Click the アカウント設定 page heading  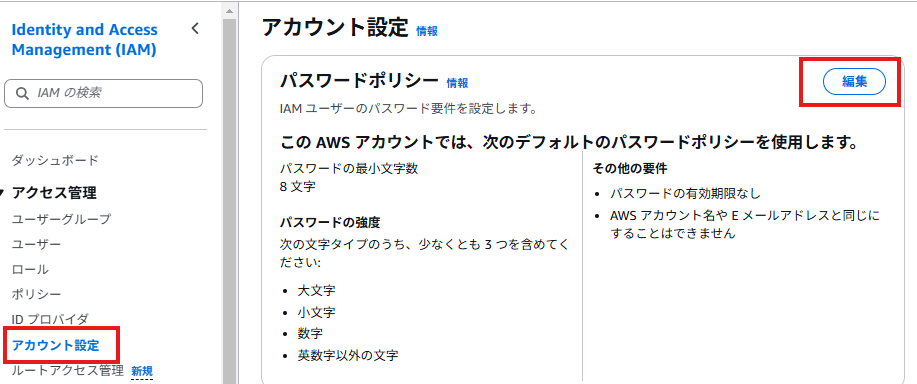(x=335, y=27)
